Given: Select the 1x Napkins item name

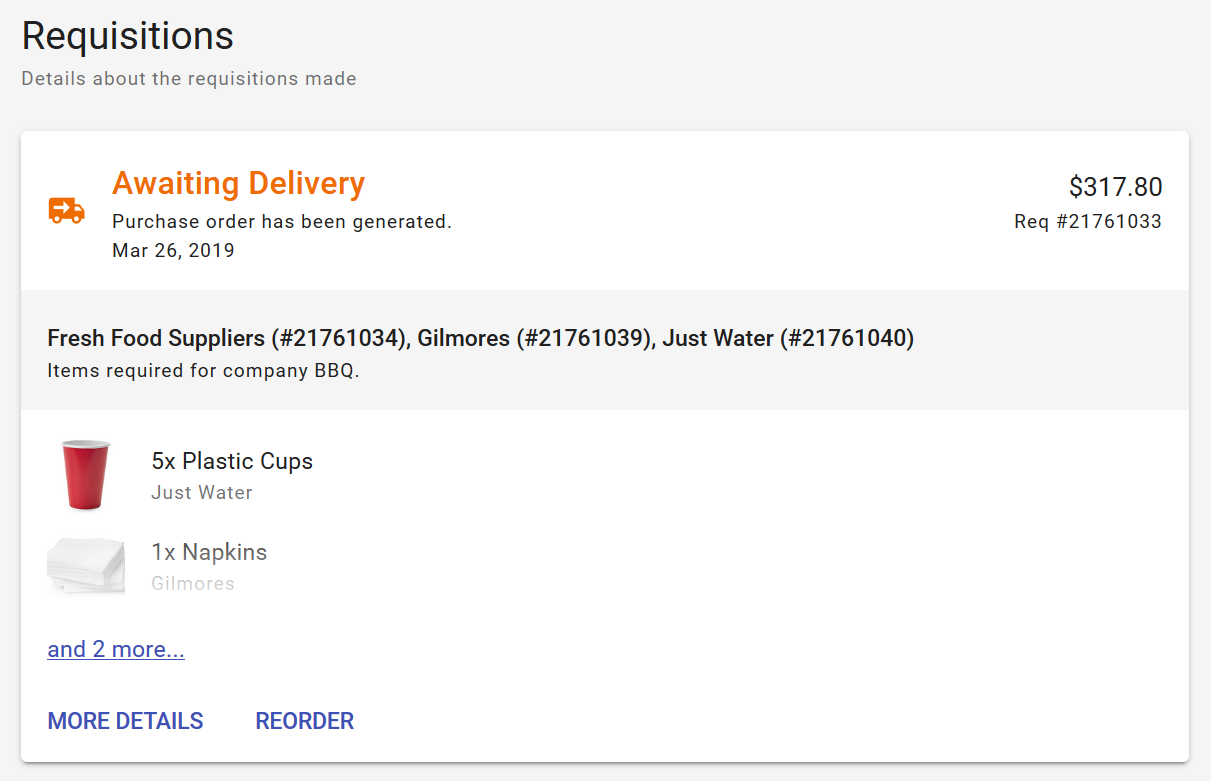Looking at the screenshot, I should coord(209,552).
